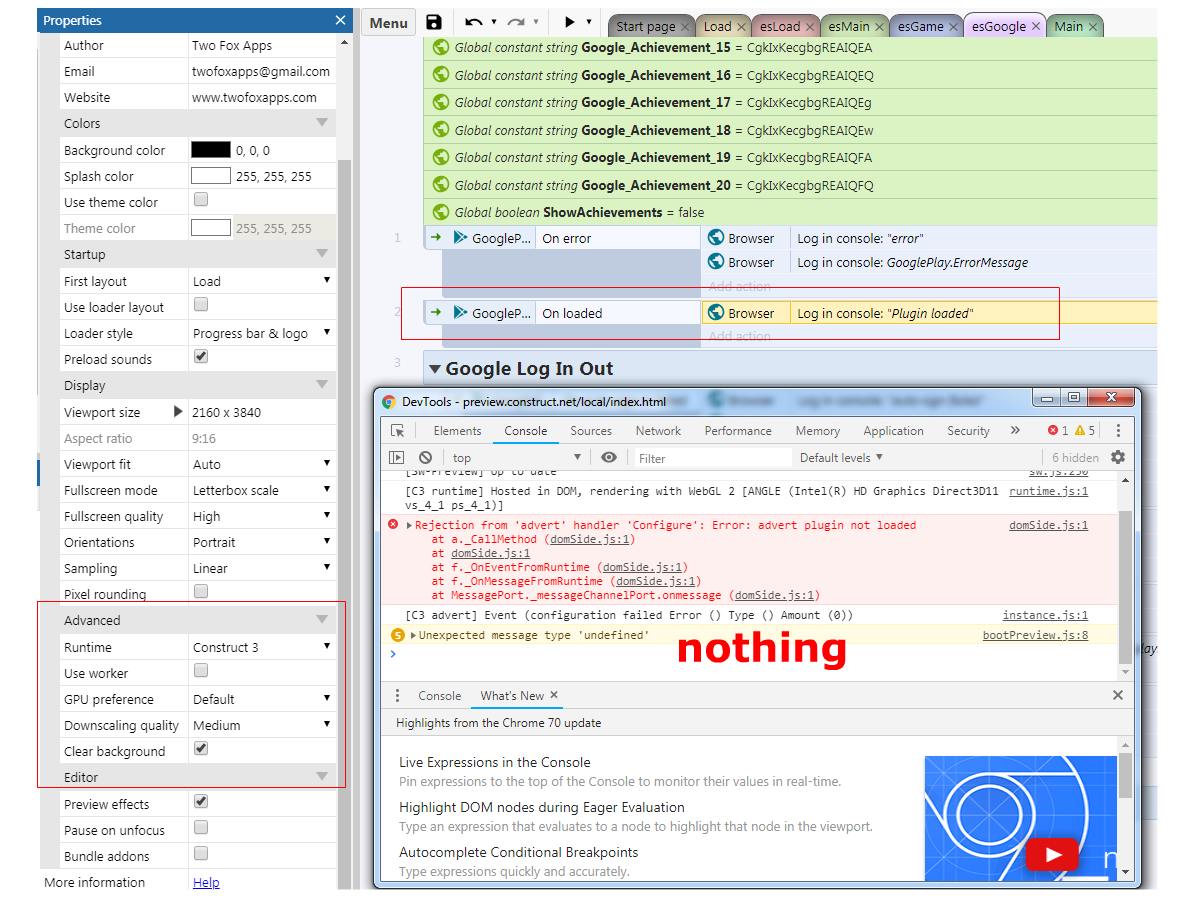Open the Sources tab in DevTools
The width and height of the screenshot is (1200, 900).
[x=591, y=431]
